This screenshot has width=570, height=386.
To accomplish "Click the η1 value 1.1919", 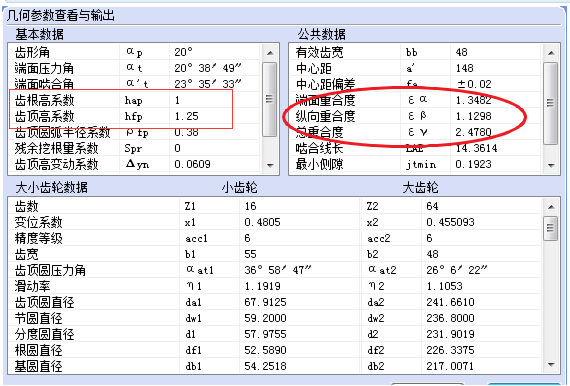I will tap(262, 286).
